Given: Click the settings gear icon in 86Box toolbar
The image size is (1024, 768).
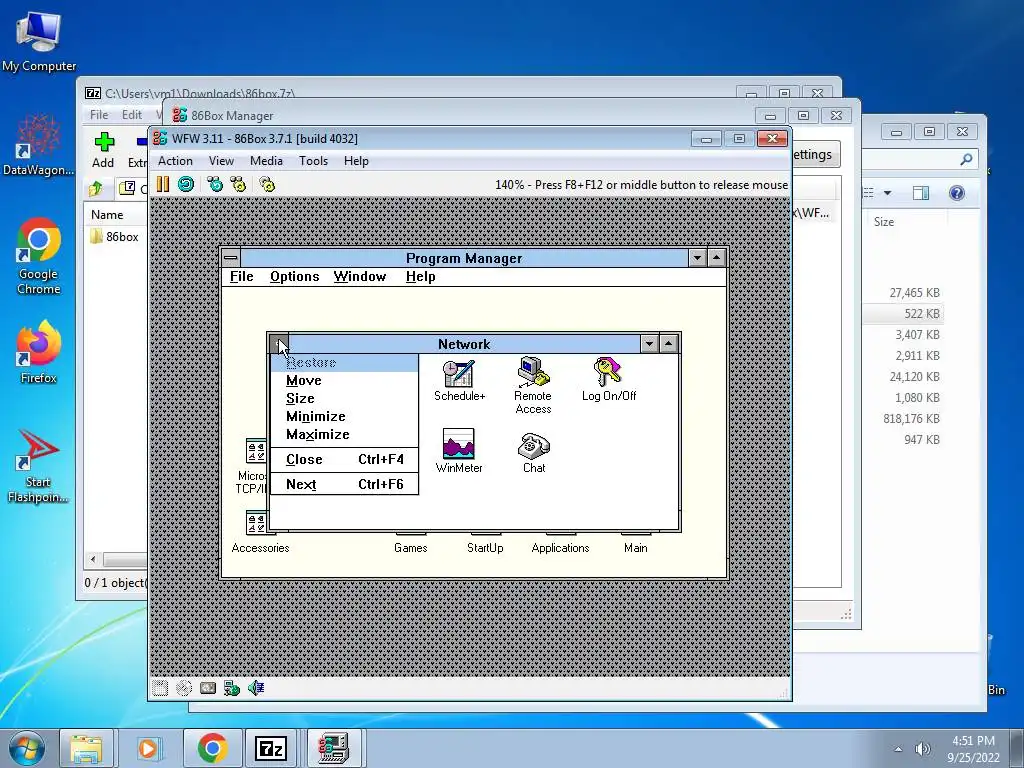Looking at the screenshot, I should 267,185.
